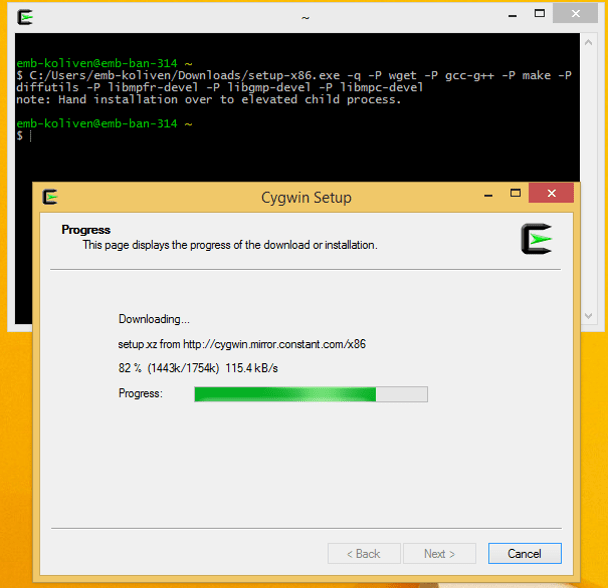Click the Cygwin Setup title bar icon
The height and width of the screenshot is (588, 608).
tap(50, 197)
